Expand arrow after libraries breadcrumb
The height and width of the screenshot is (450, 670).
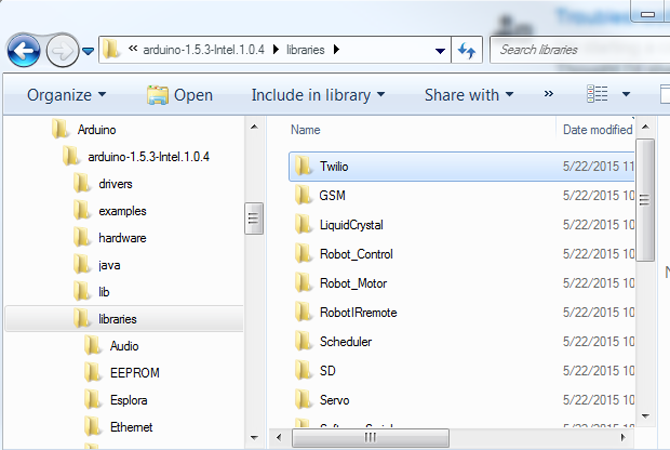point(336,50)
